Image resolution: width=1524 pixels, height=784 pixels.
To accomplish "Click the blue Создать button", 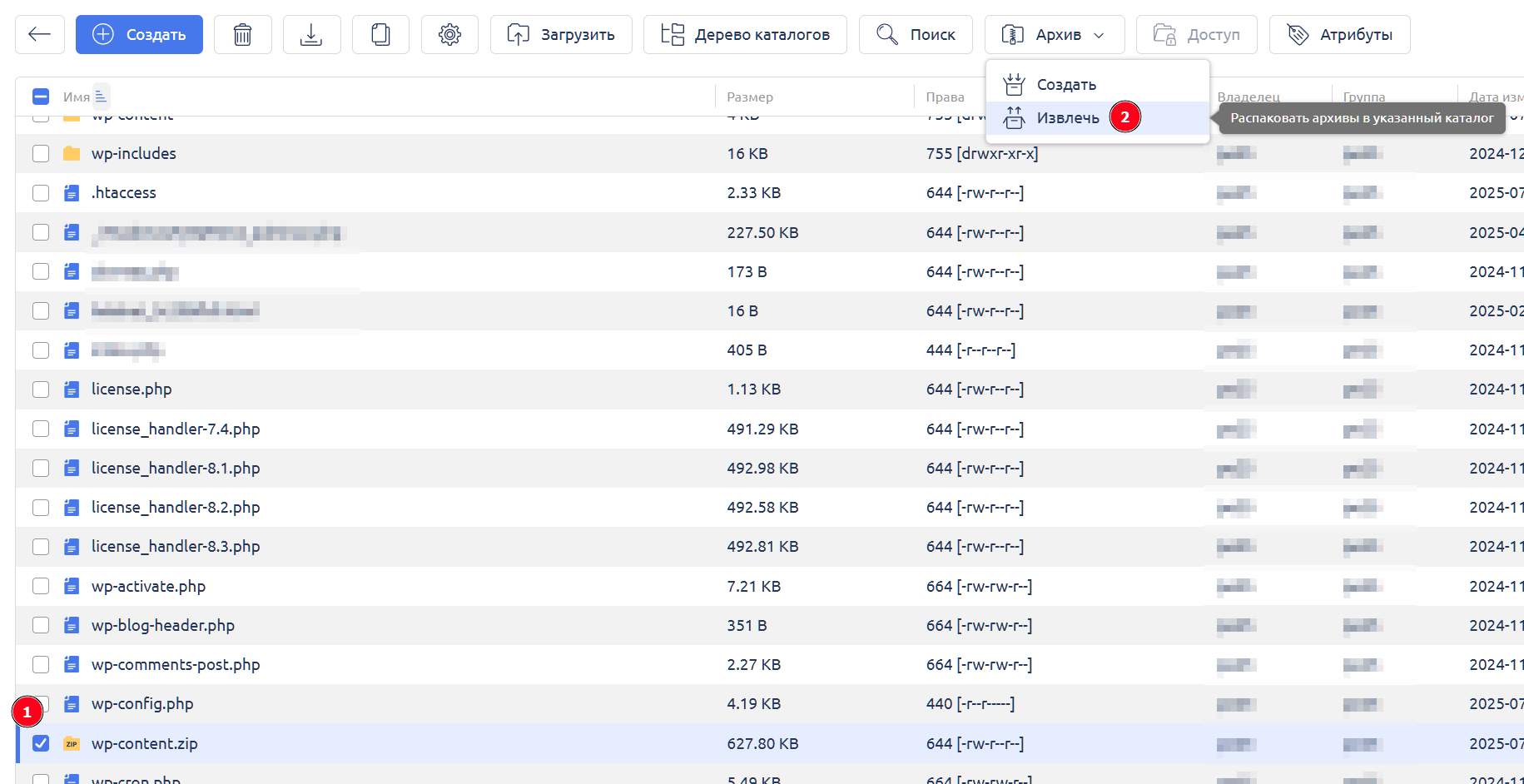I will pyautogui.click(x=139, y=34).
